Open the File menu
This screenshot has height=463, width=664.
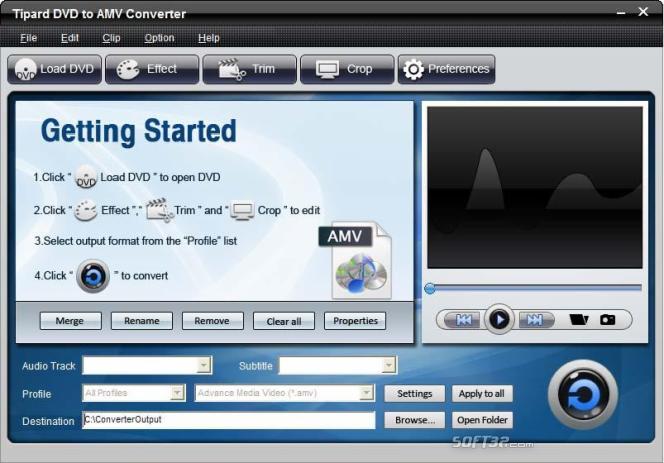click(x=28, y=38)
